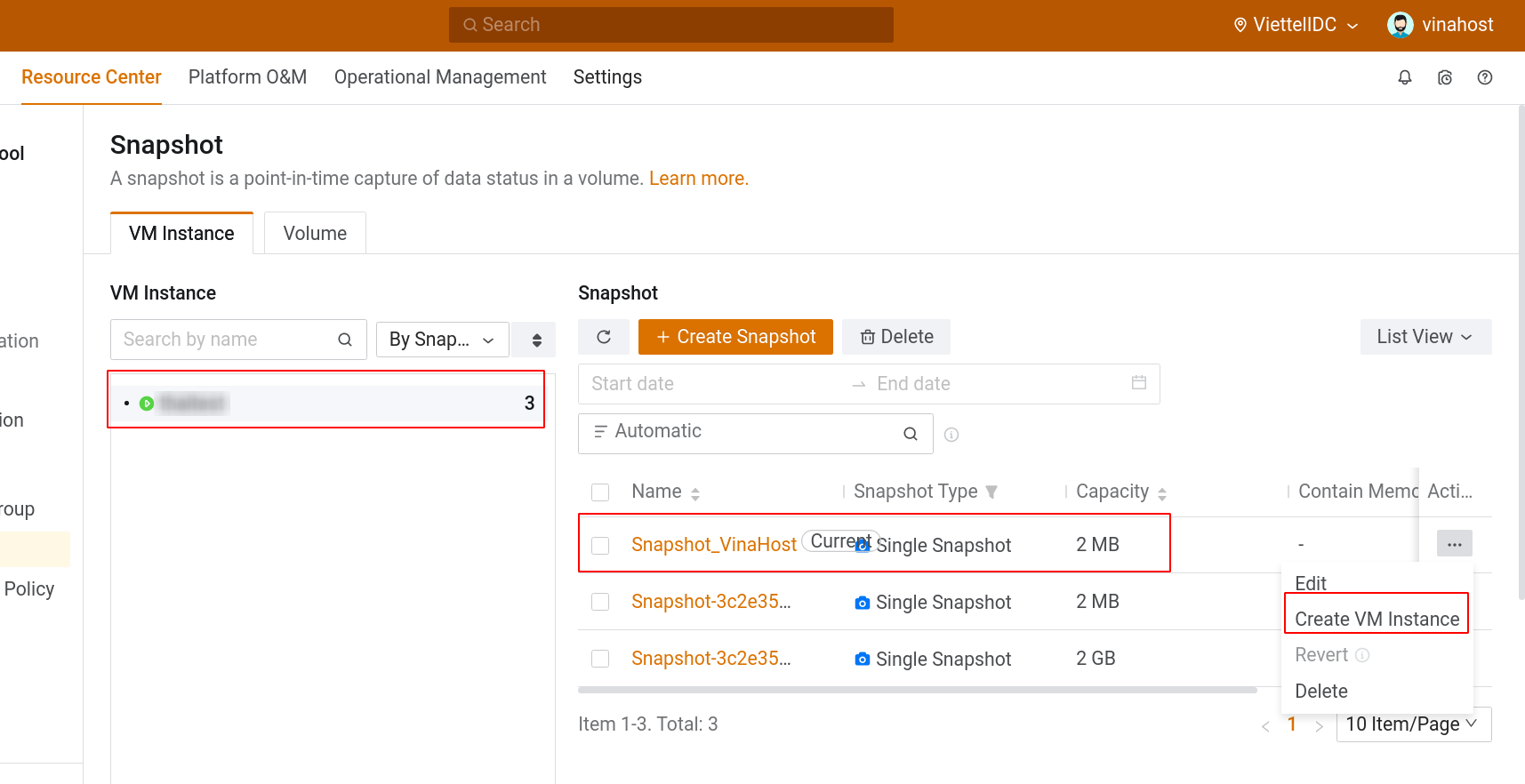Click the Create Snapshot button
This screenshot has width=1525, height=784.
click(735, 337)
